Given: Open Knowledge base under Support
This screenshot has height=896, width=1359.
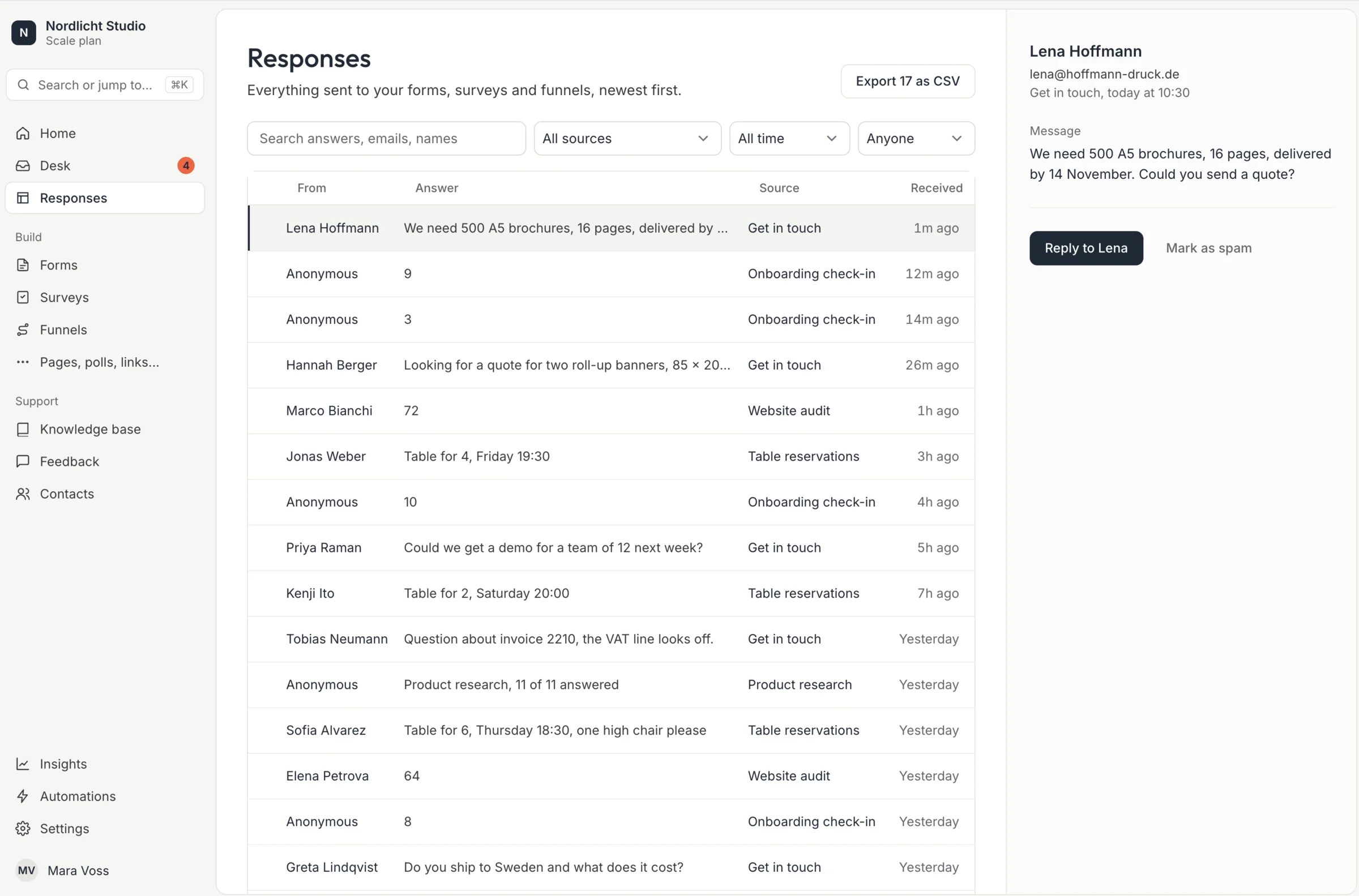Looking at the screenshot, I should [105, 429].
